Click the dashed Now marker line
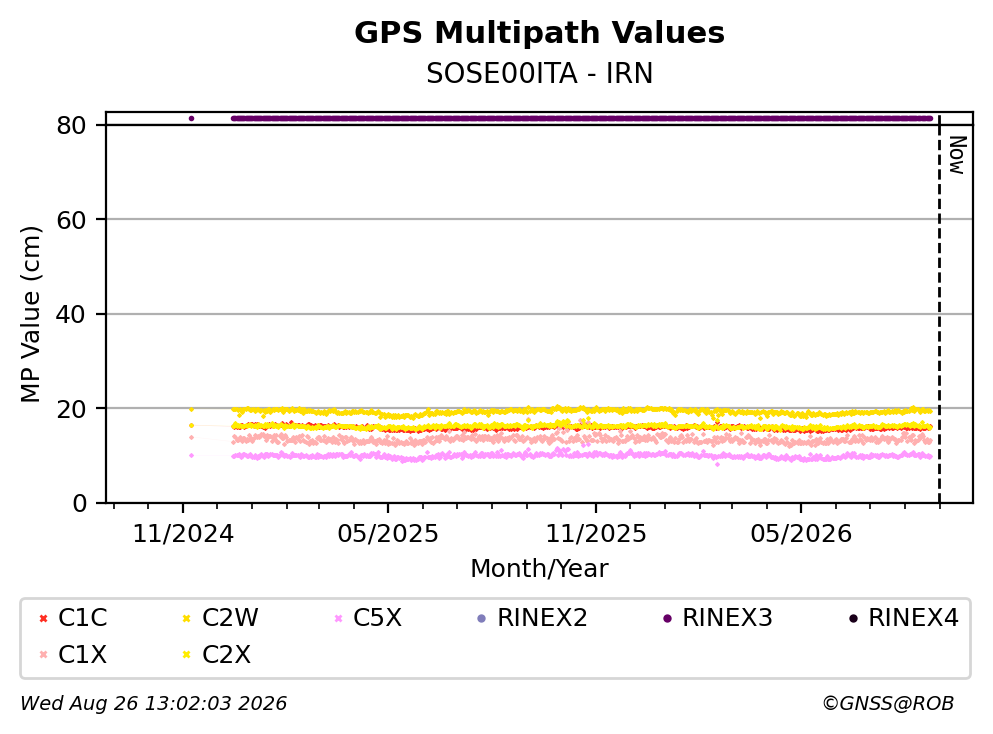 [939, 308]
